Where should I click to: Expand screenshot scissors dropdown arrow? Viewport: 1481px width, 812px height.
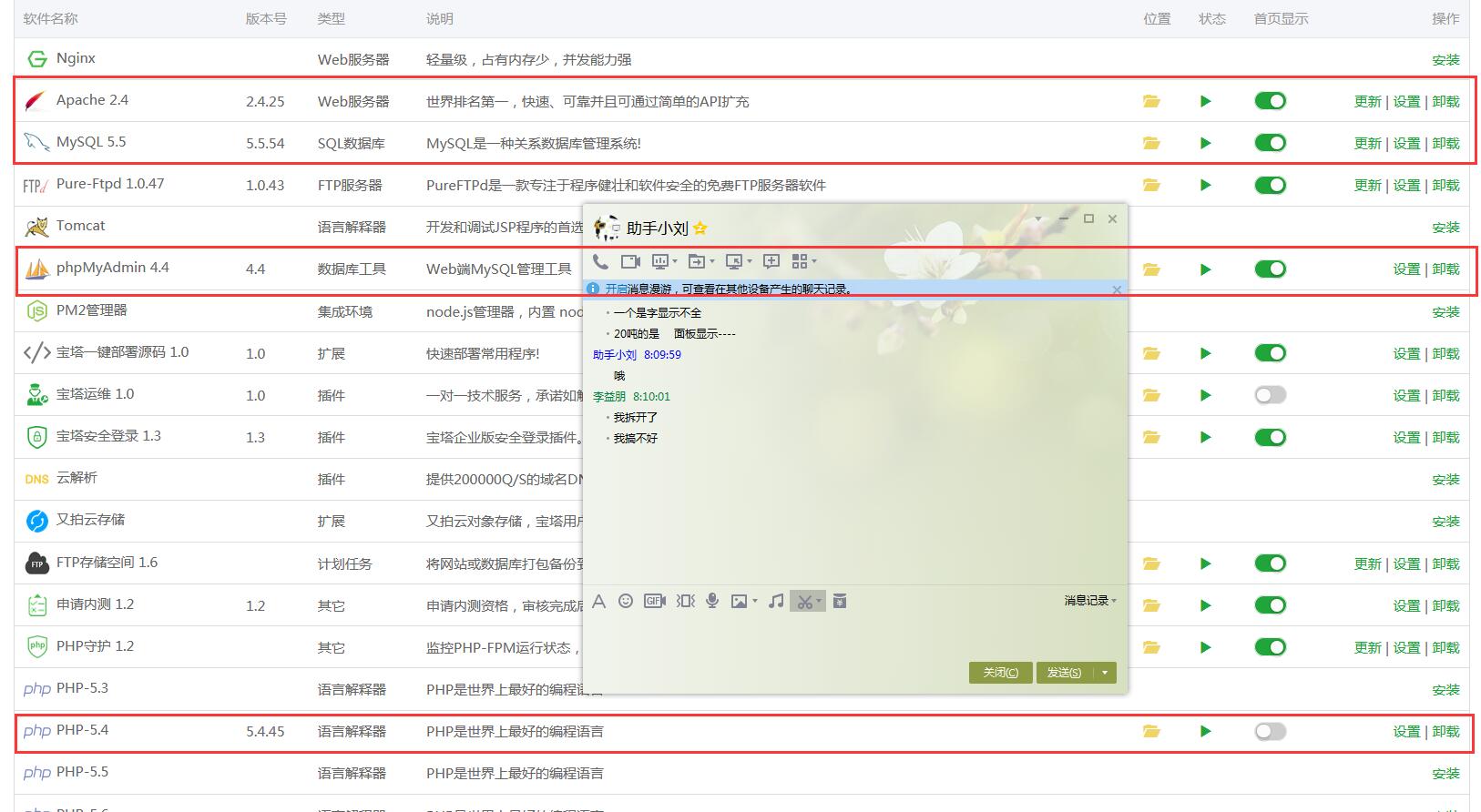click(819, 601)
